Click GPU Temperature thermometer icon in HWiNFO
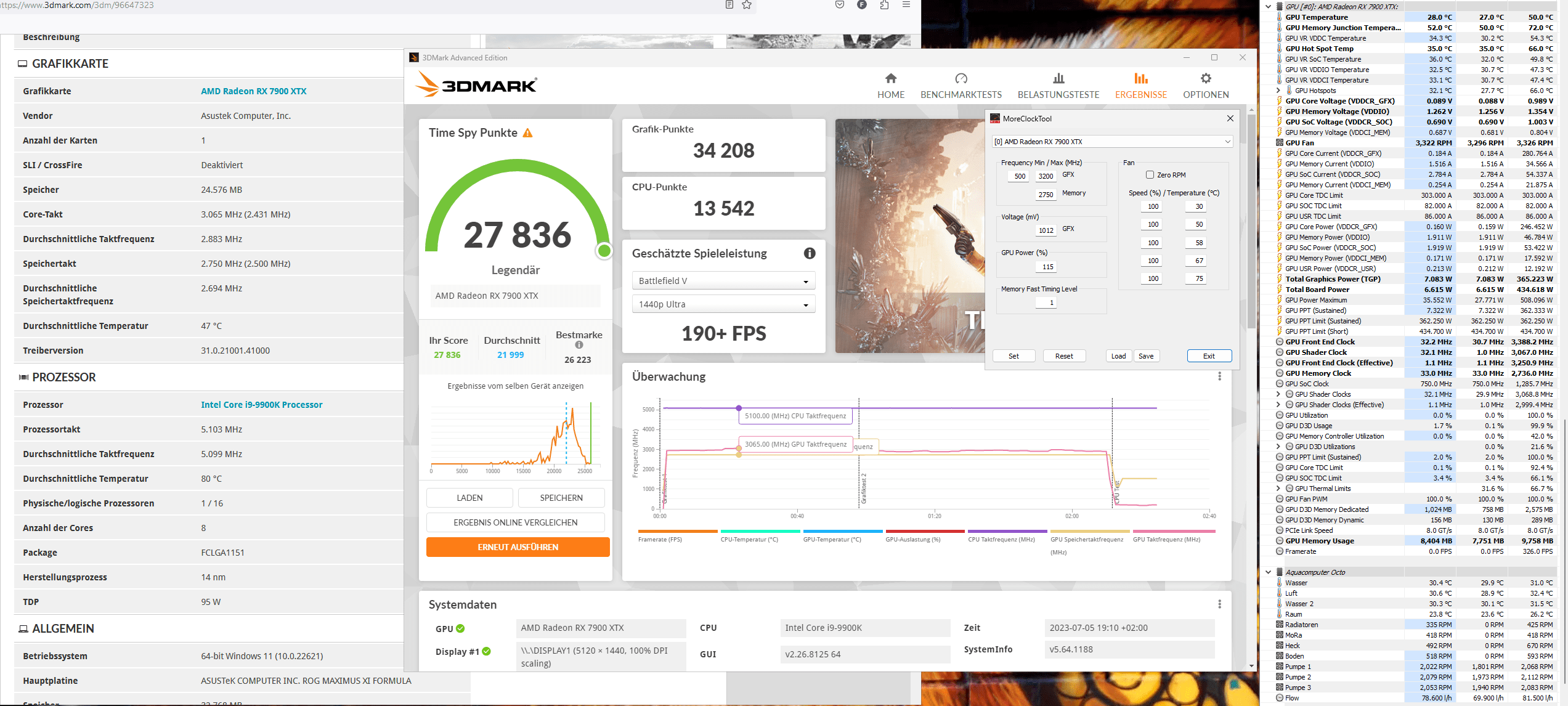Viewport: 1568px width, 706px height. click(x=1279, y=17)
